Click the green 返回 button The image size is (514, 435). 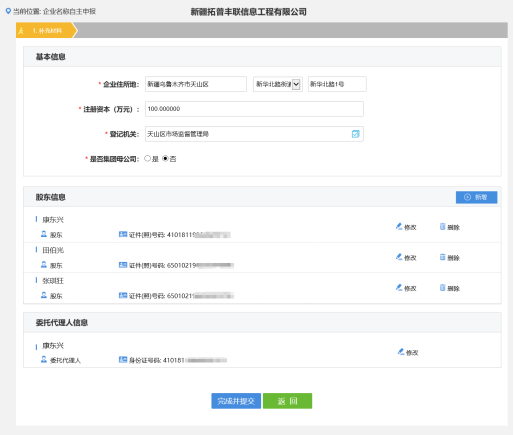[287, 401]
